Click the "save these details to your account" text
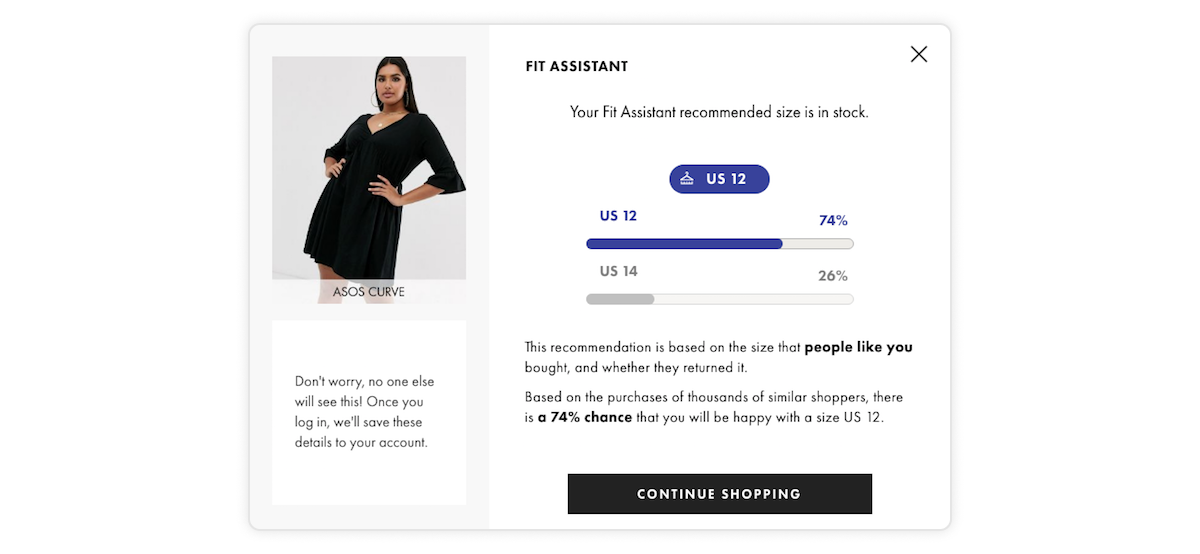Image resolution: width=1200 pixels, height=554 pixels. 360,432
